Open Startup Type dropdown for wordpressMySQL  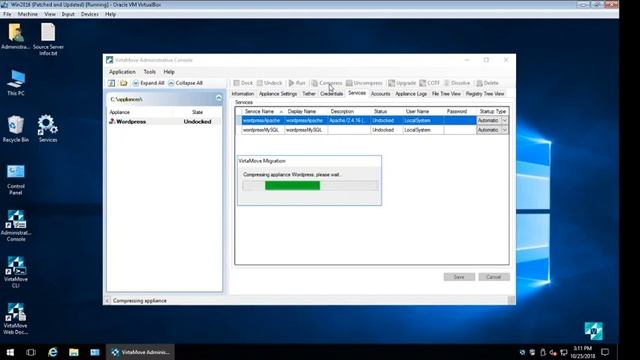504,130
